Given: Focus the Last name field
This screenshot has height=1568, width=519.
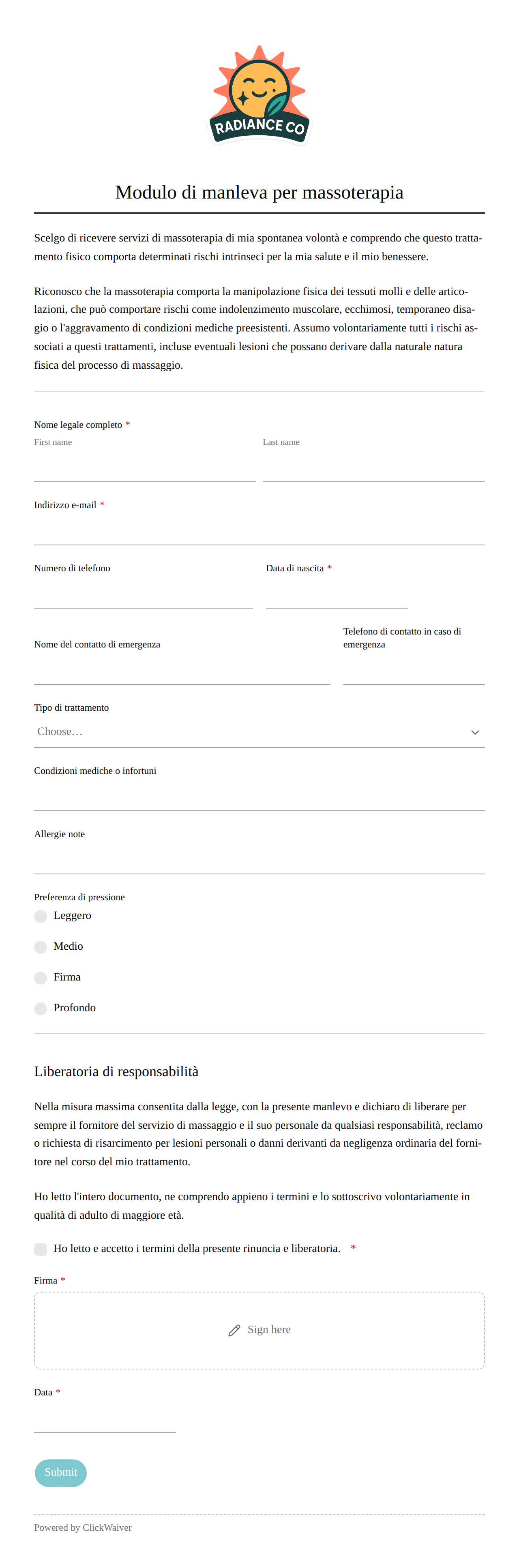Looking at the screenshot, I should point(373,467).
